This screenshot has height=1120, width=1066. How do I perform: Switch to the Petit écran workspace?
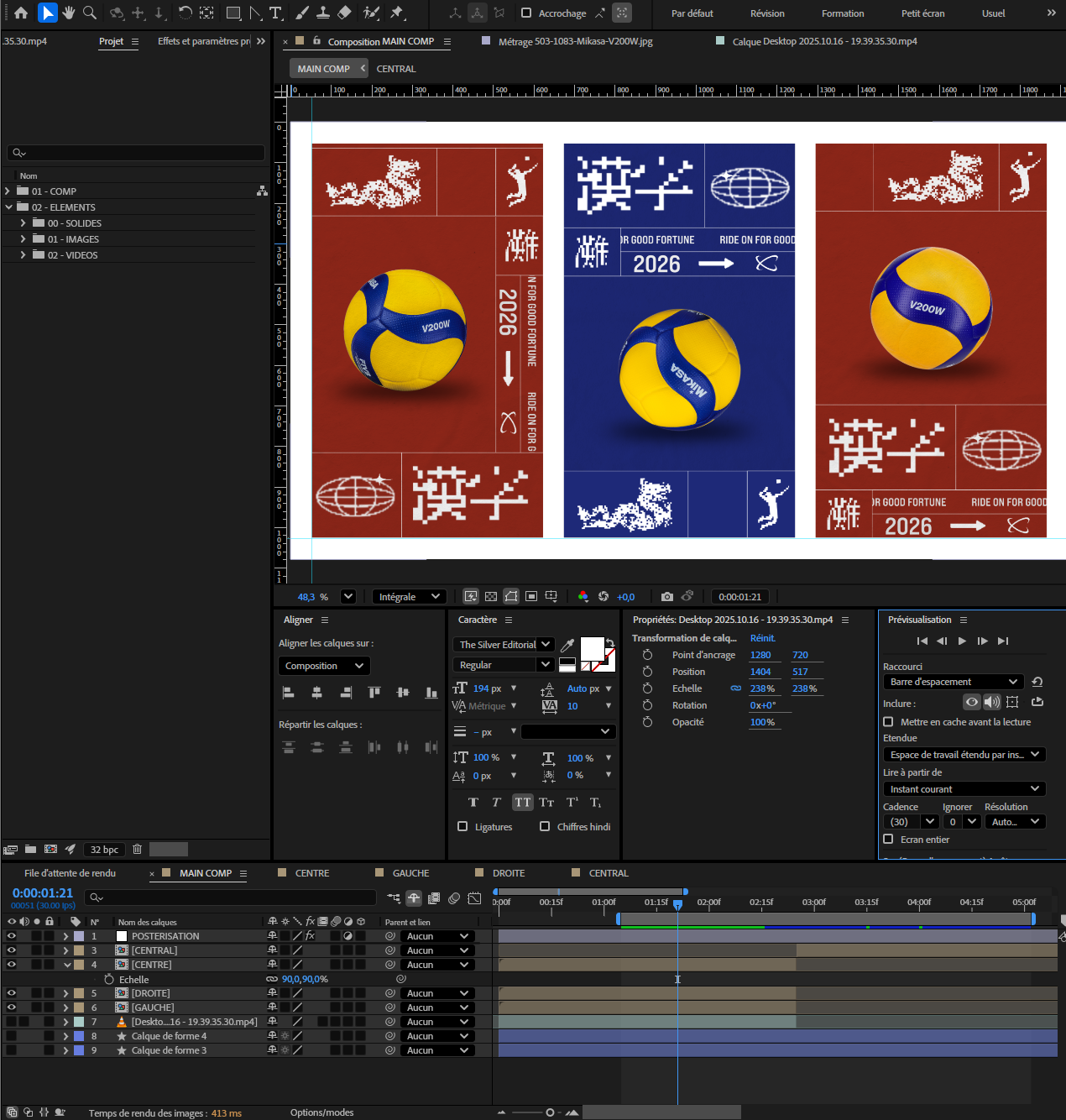[x=922, y=13]
